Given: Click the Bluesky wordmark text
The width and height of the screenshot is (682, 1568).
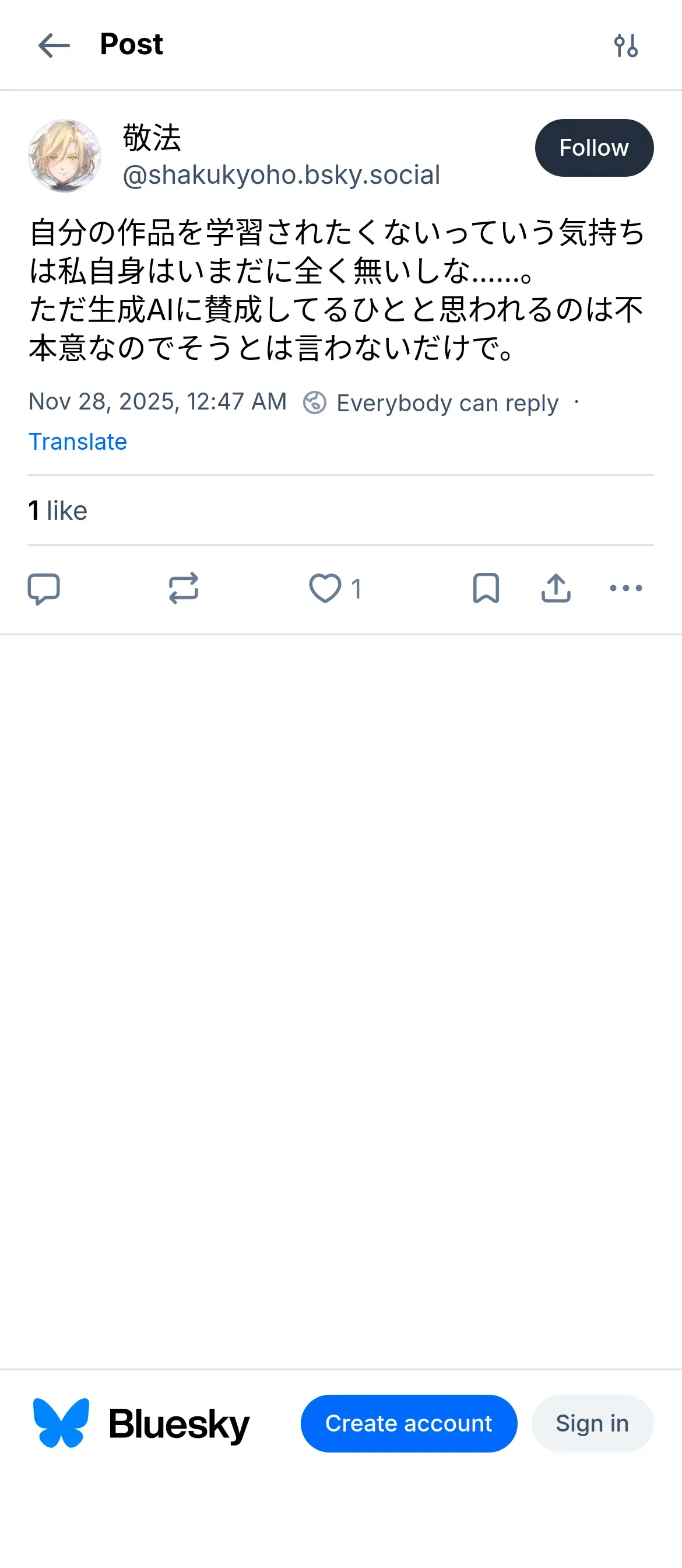Looking at the screenshot, I should [x=179, y=1424].
